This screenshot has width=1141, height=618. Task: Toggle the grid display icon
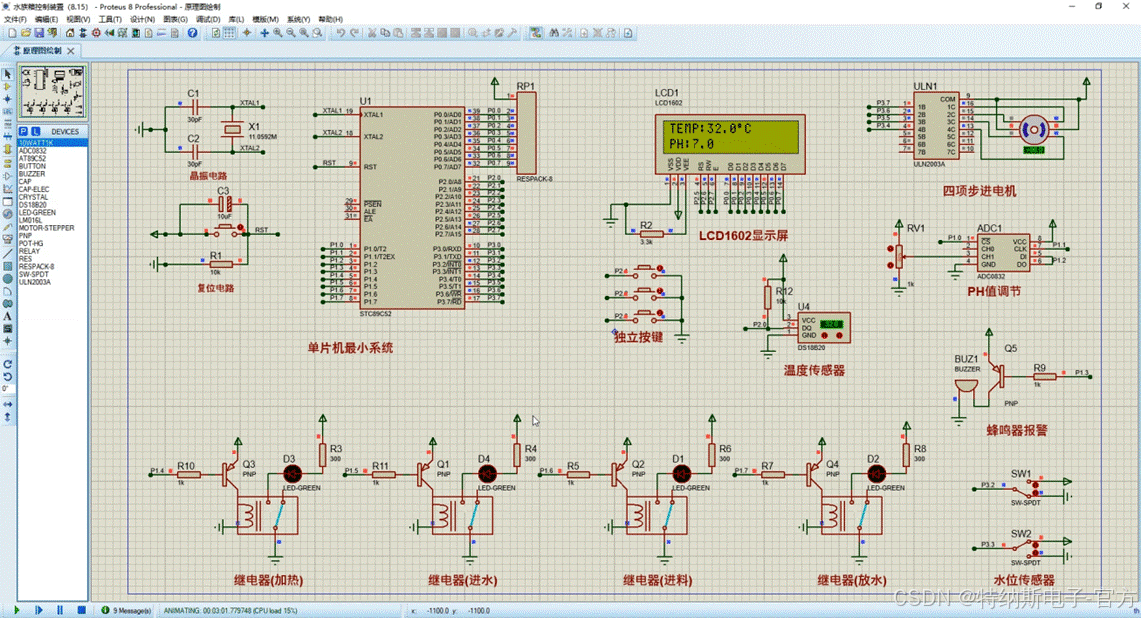pos(229,33)
